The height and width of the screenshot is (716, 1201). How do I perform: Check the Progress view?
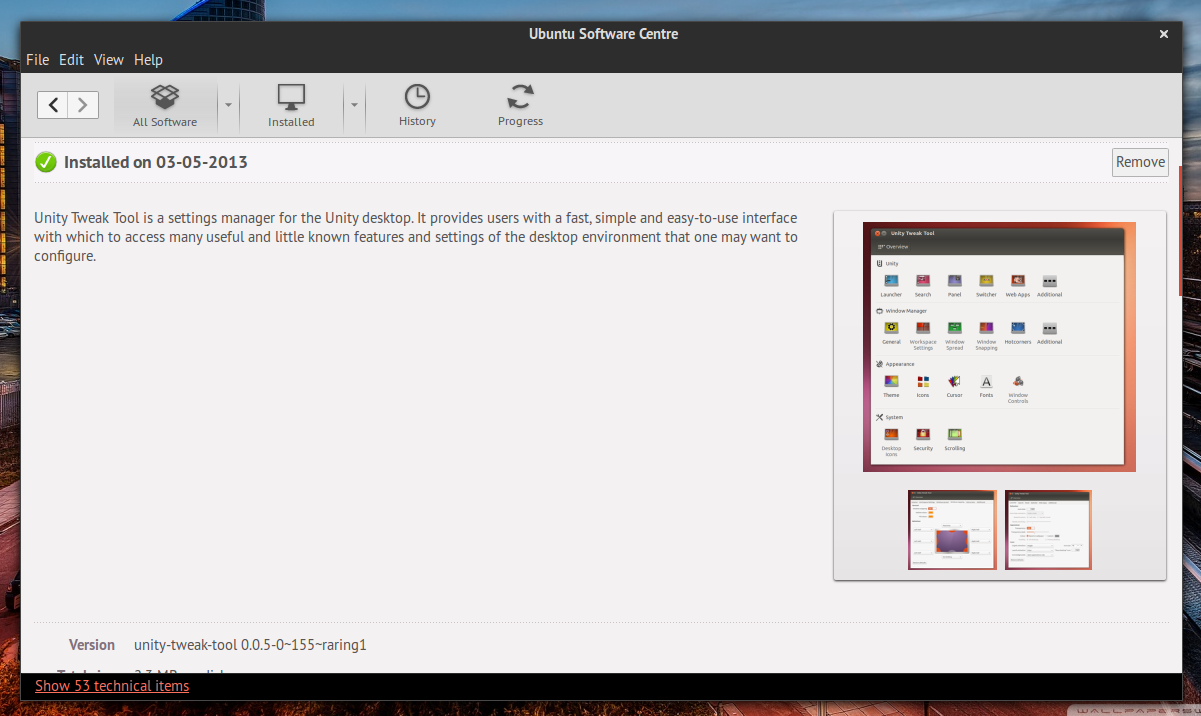[520, 106]
